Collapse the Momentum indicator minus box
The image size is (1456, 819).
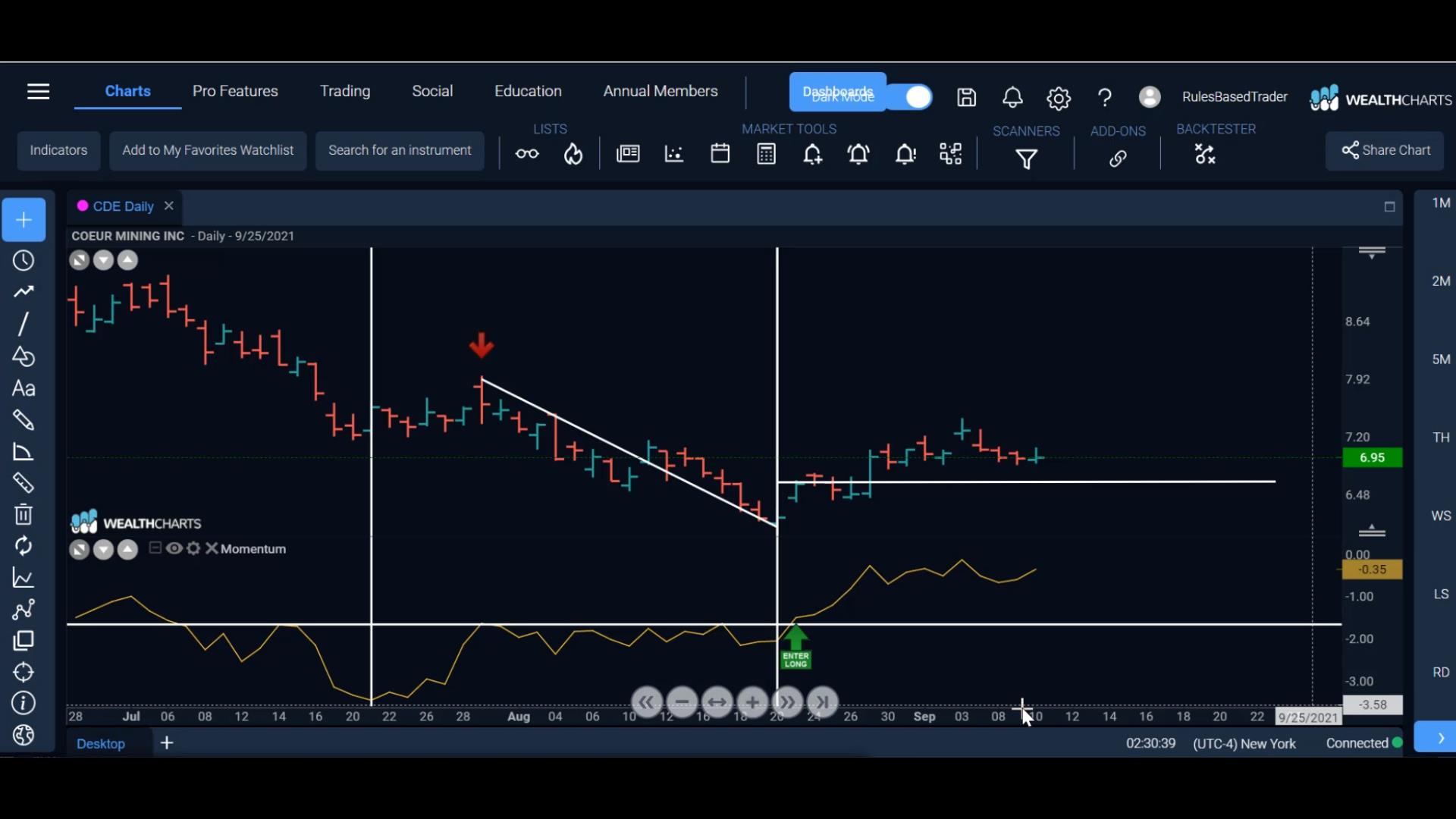pos(155,548)
